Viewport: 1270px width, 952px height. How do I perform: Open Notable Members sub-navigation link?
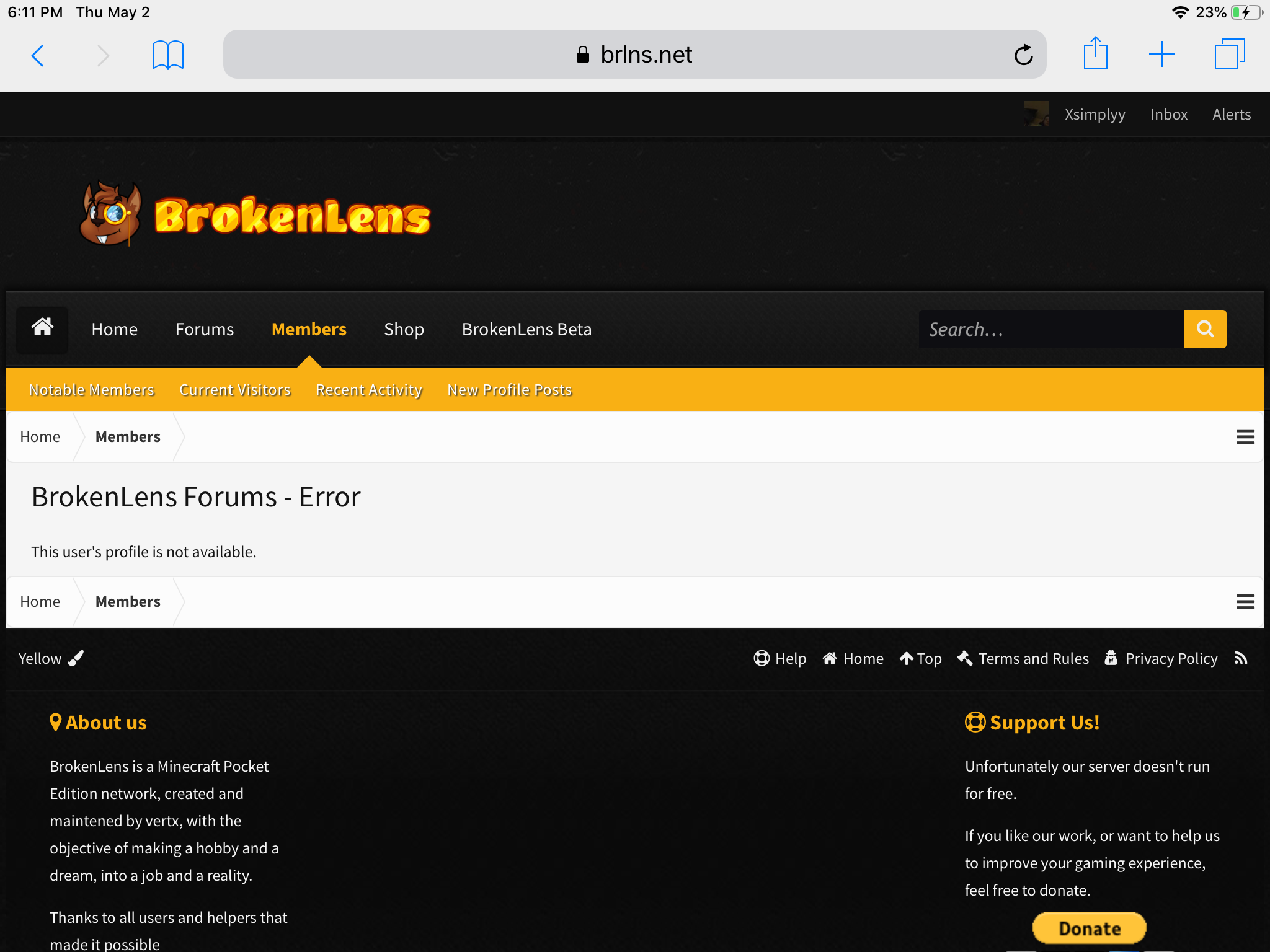coord(91,389)
